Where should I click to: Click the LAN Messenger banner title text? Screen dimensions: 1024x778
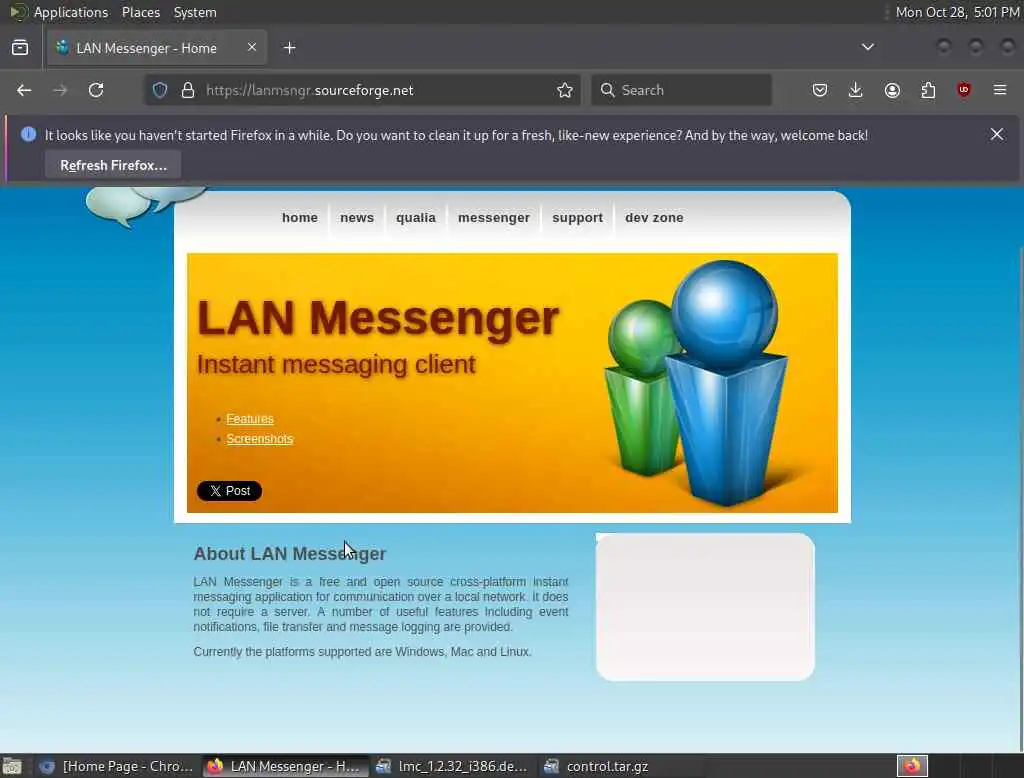coord(377,318)
